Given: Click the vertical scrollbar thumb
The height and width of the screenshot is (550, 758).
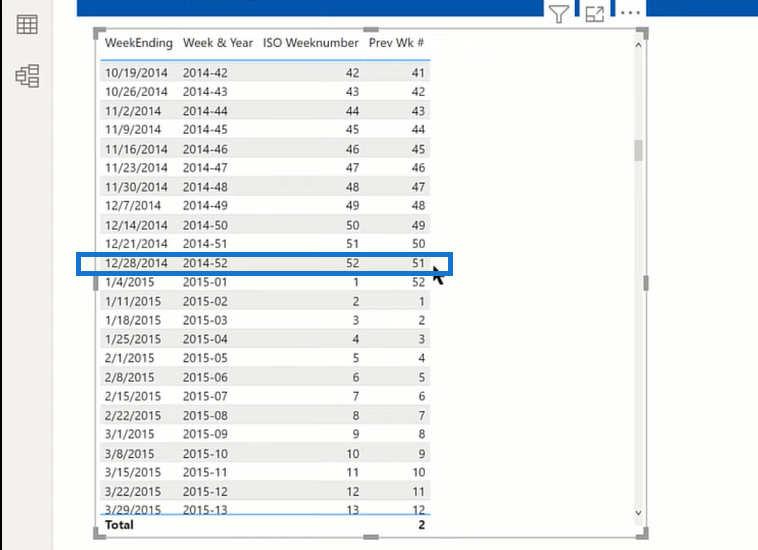Looking at the screenshot, I should (639, 150).
